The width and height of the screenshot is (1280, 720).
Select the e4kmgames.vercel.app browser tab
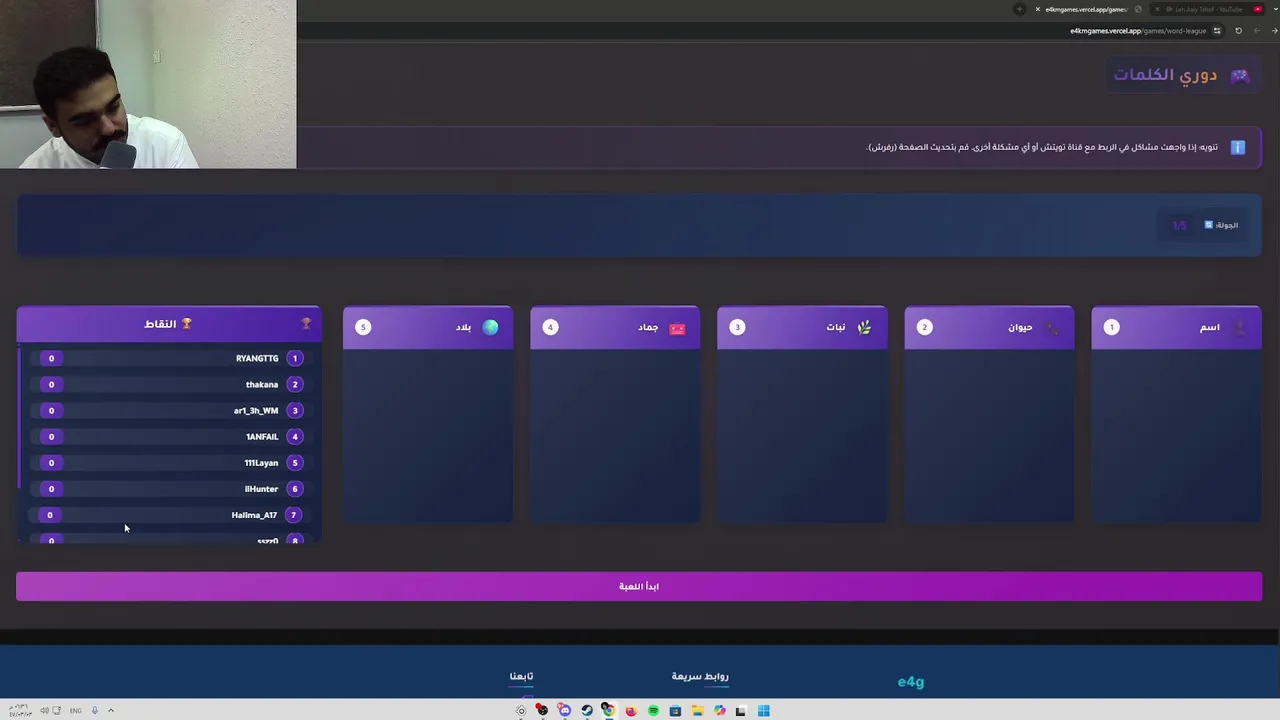tap(1086, 9)
